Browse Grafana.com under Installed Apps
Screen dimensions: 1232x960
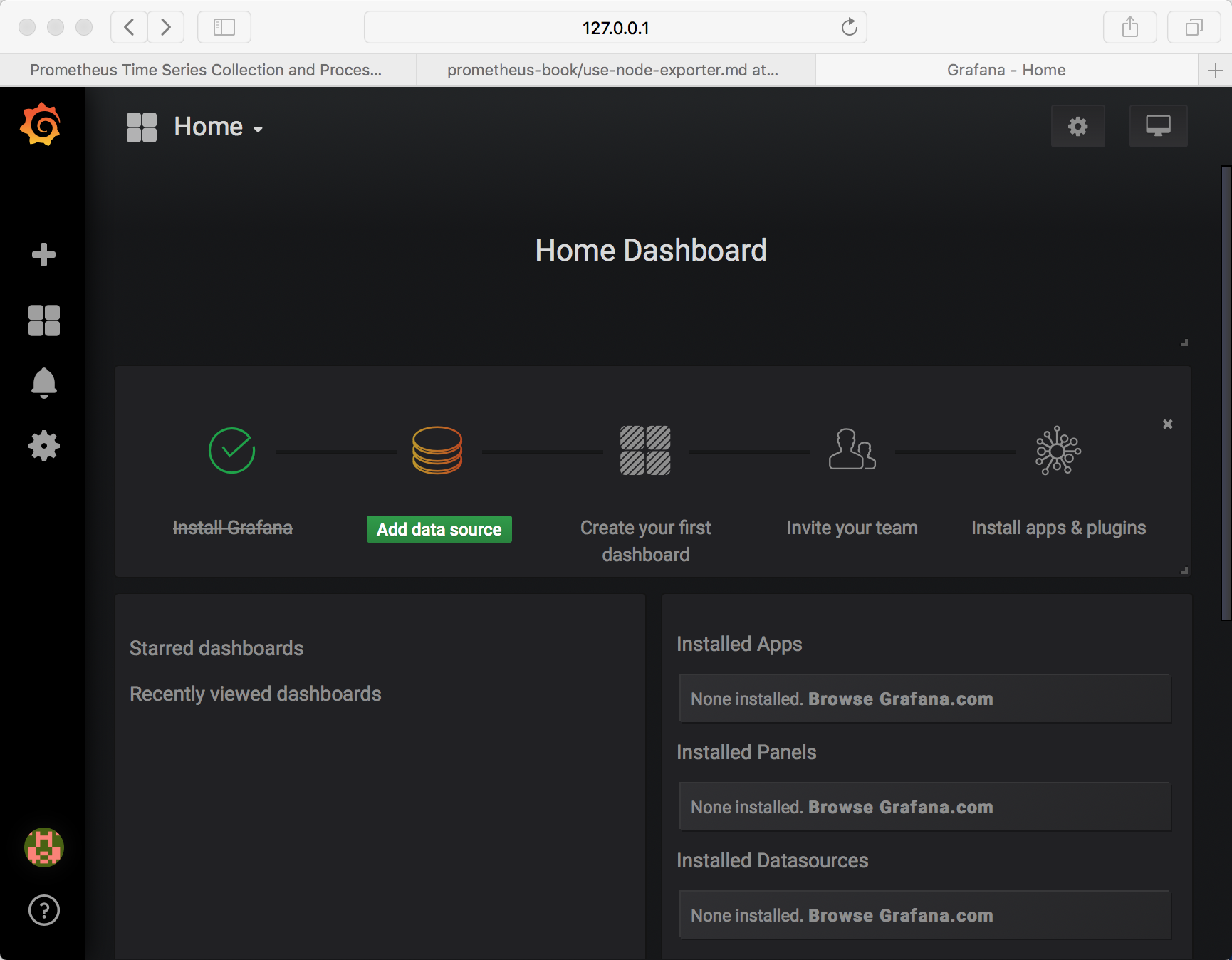pyautogui.click(x=900, y=699)
